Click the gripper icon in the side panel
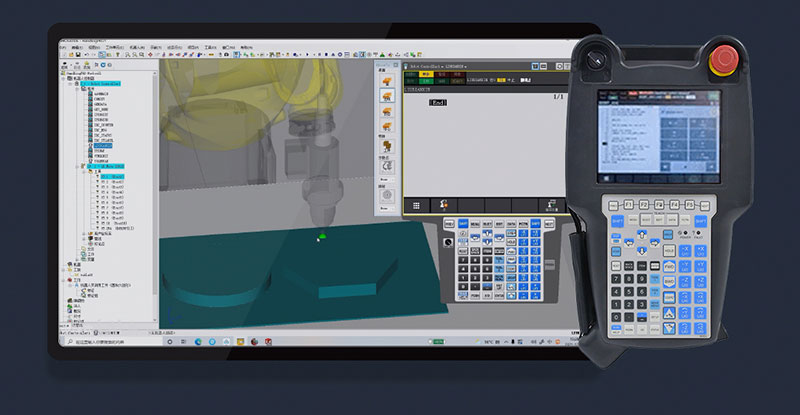The image size is (800, 415). (386, 144)
